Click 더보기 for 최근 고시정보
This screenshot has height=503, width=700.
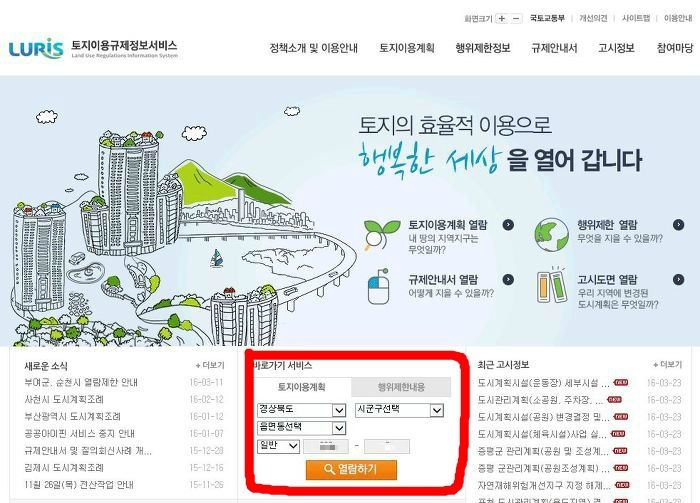[x=667, y=365]
